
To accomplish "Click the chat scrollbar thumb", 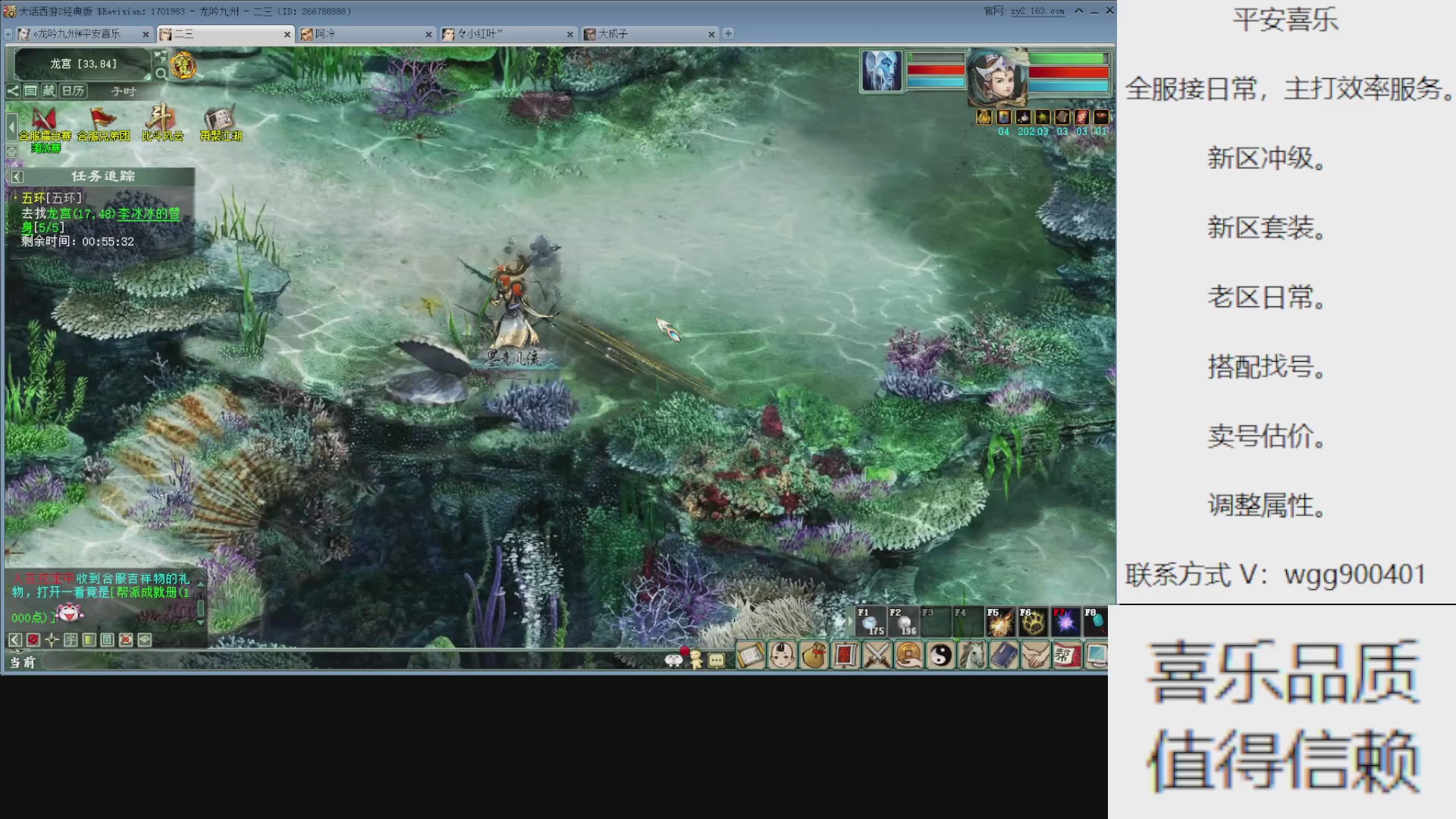I will point(201,607).
